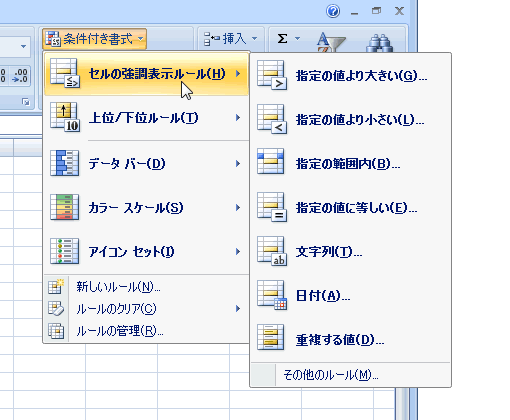Click the データ バー icon
Viewport: 510px width, 420px height.
[x=65, y=163]
